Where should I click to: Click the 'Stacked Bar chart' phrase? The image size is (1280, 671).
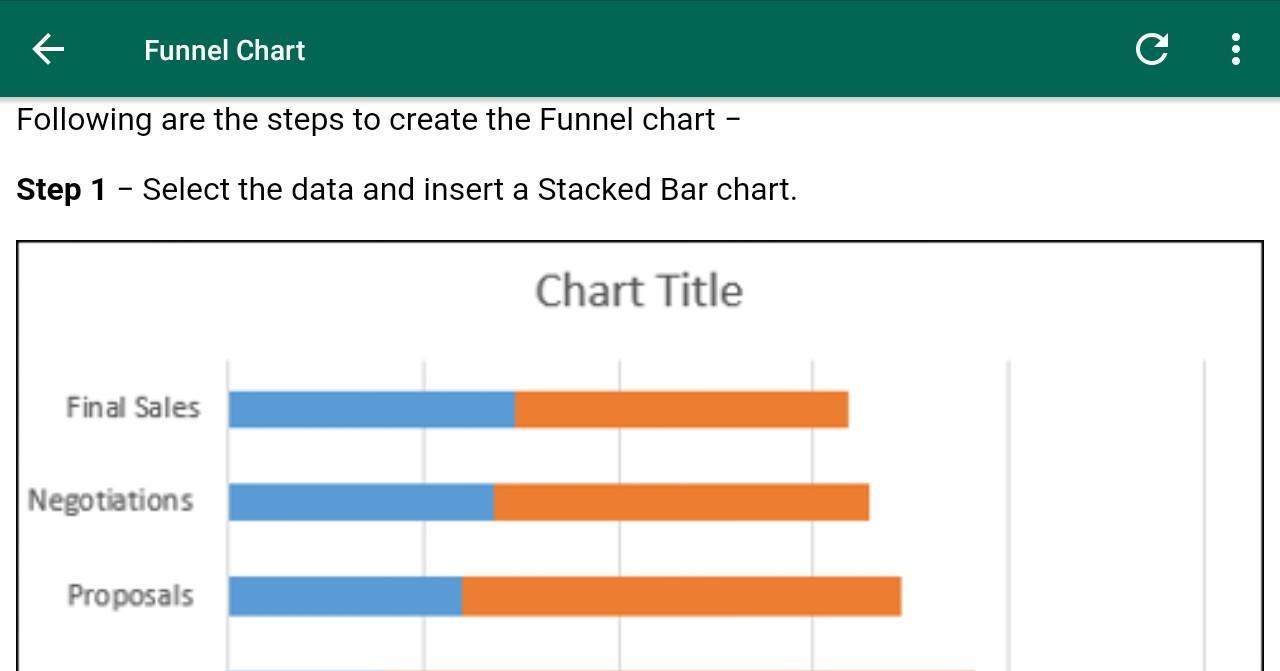(663, 190)
